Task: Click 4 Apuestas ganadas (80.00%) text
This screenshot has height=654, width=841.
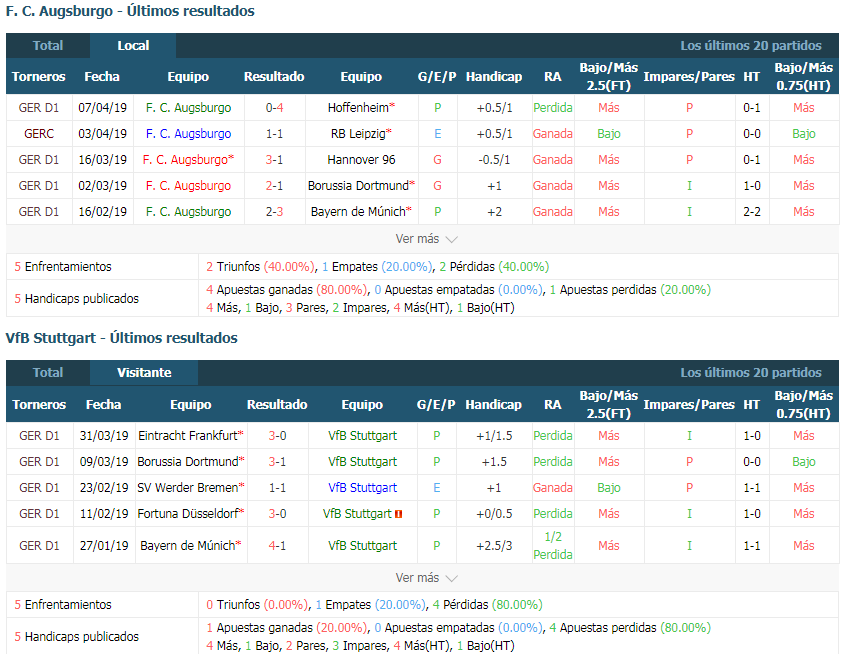Action: click(287, 290)
